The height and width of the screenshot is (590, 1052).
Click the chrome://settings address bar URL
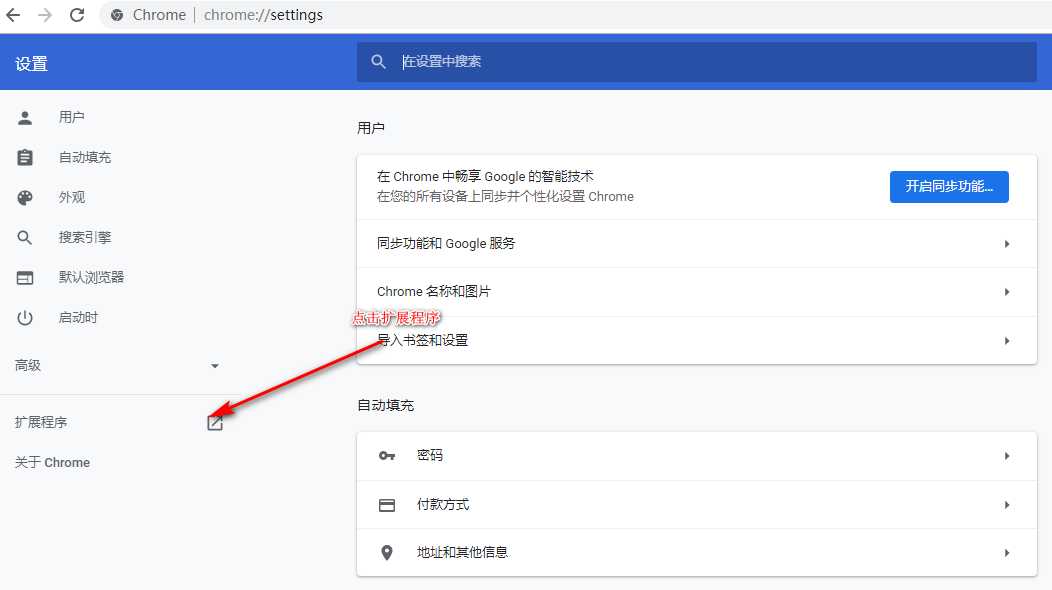click(263, 15)
